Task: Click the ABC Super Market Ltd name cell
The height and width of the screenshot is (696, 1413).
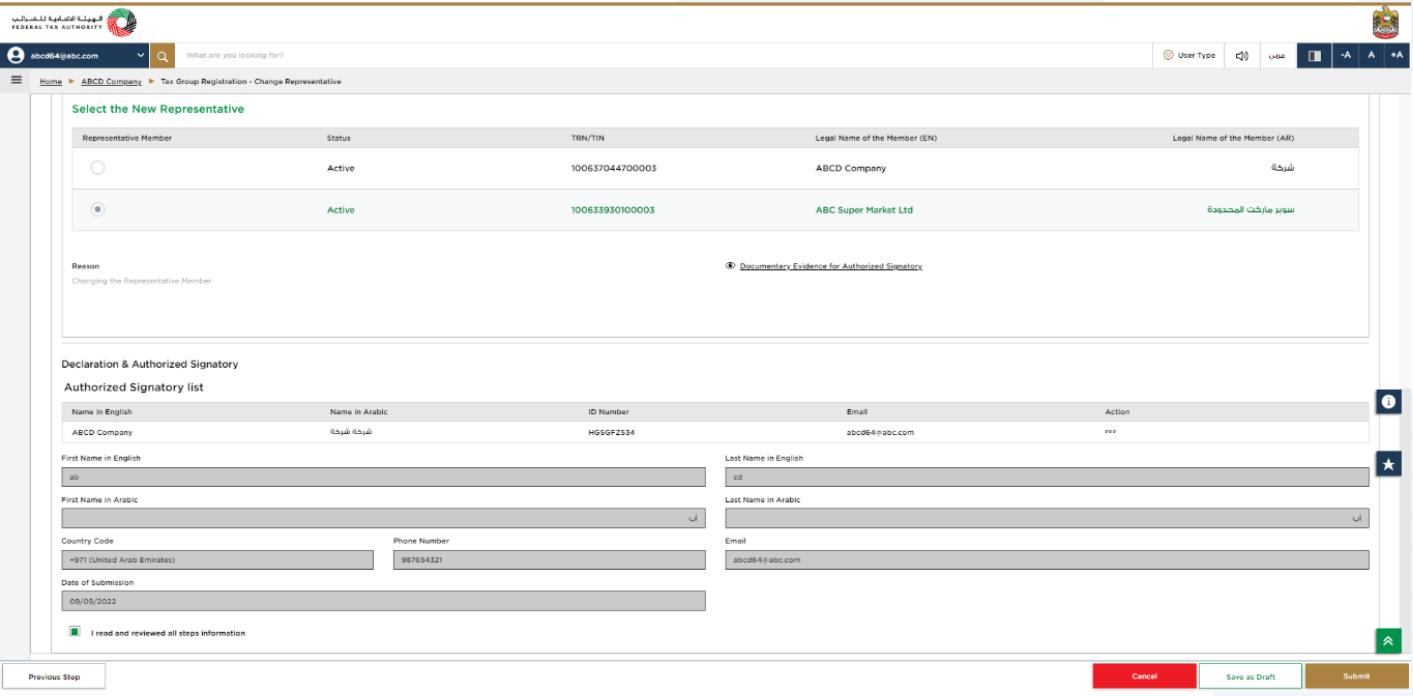Action: pyautogui.click(x=864, y=210)
